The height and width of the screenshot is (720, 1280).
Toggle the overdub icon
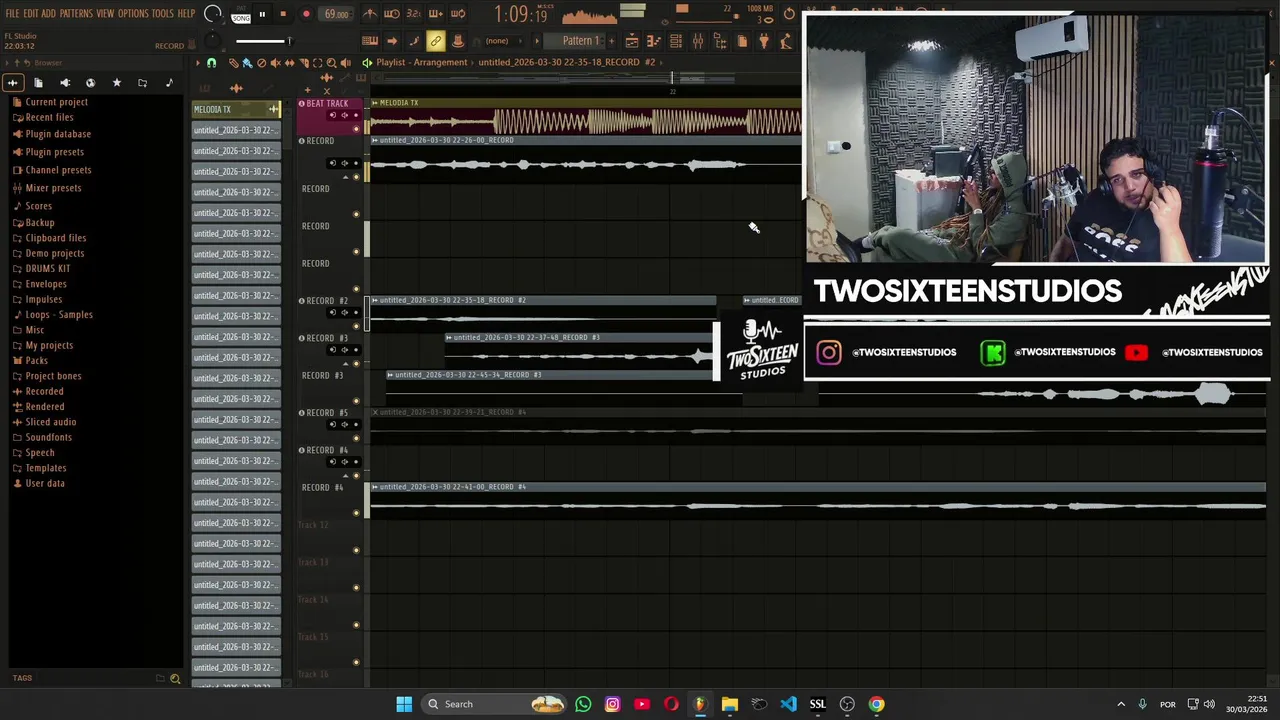pyautogui.click(x=436, y=14)
